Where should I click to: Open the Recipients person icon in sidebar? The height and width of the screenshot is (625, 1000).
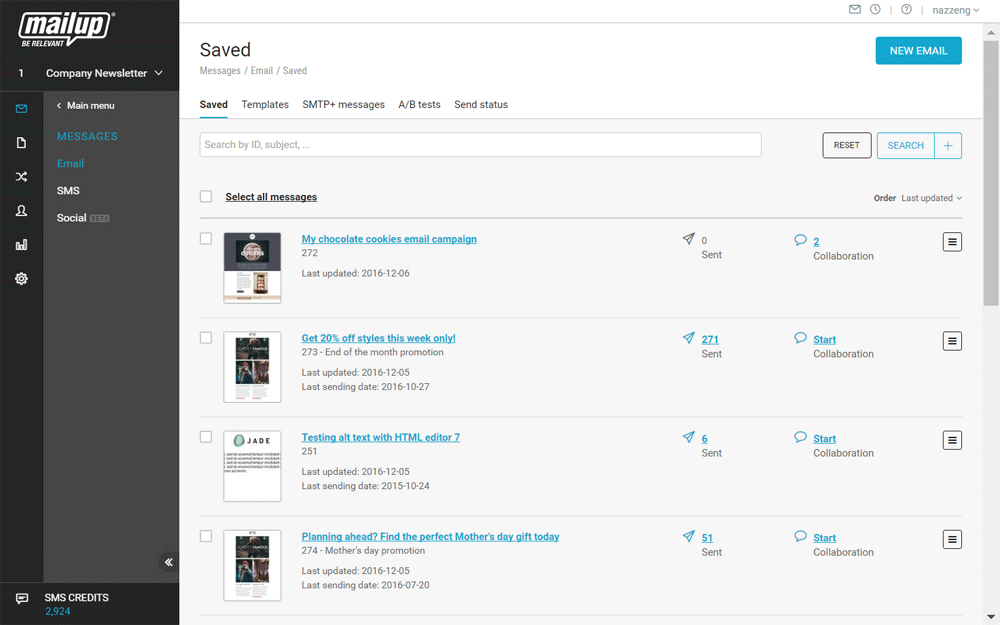pos(21,211)
